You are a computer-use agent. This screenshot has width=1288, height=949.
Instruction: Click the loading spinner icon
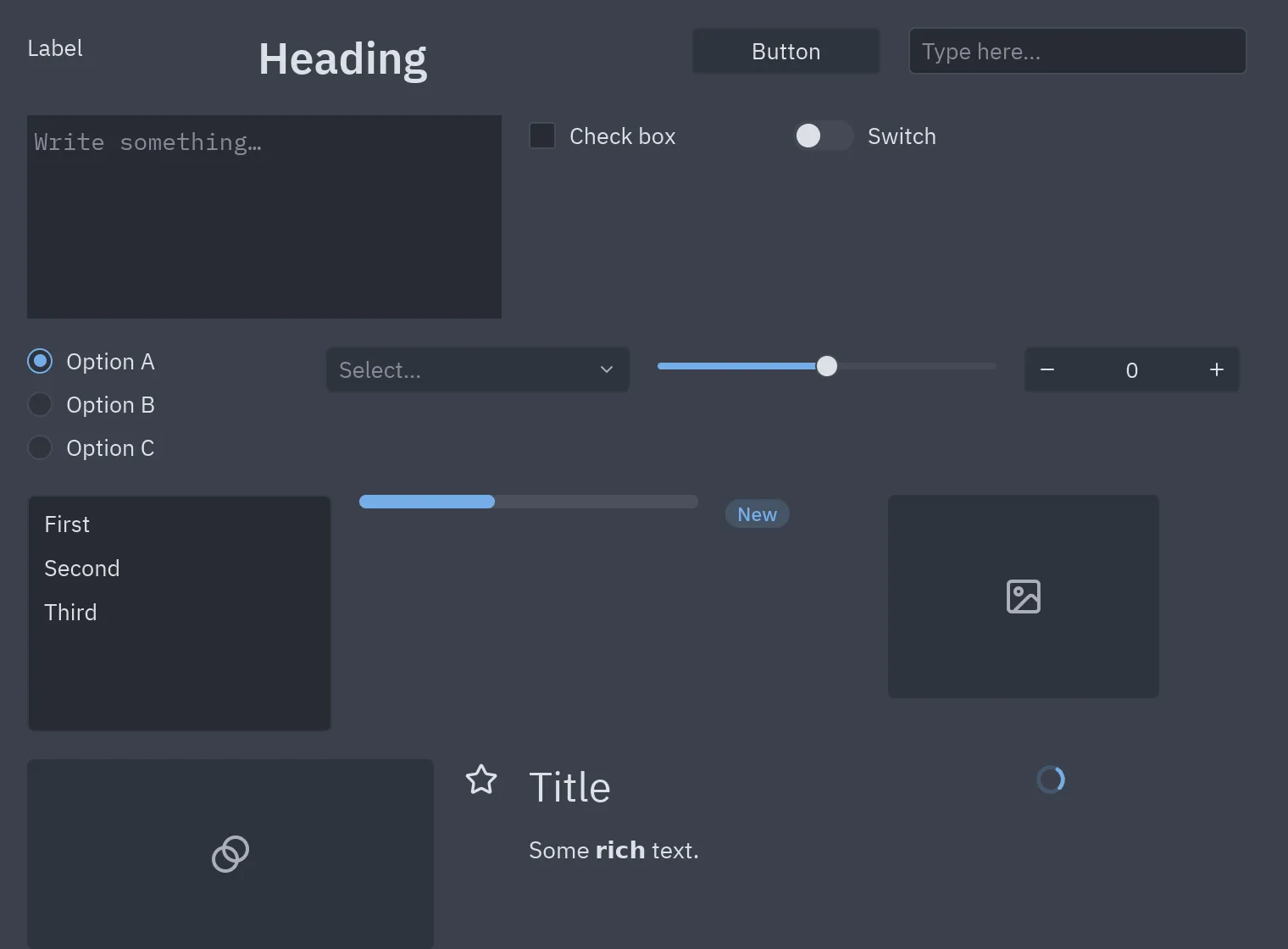[1051, 780]
